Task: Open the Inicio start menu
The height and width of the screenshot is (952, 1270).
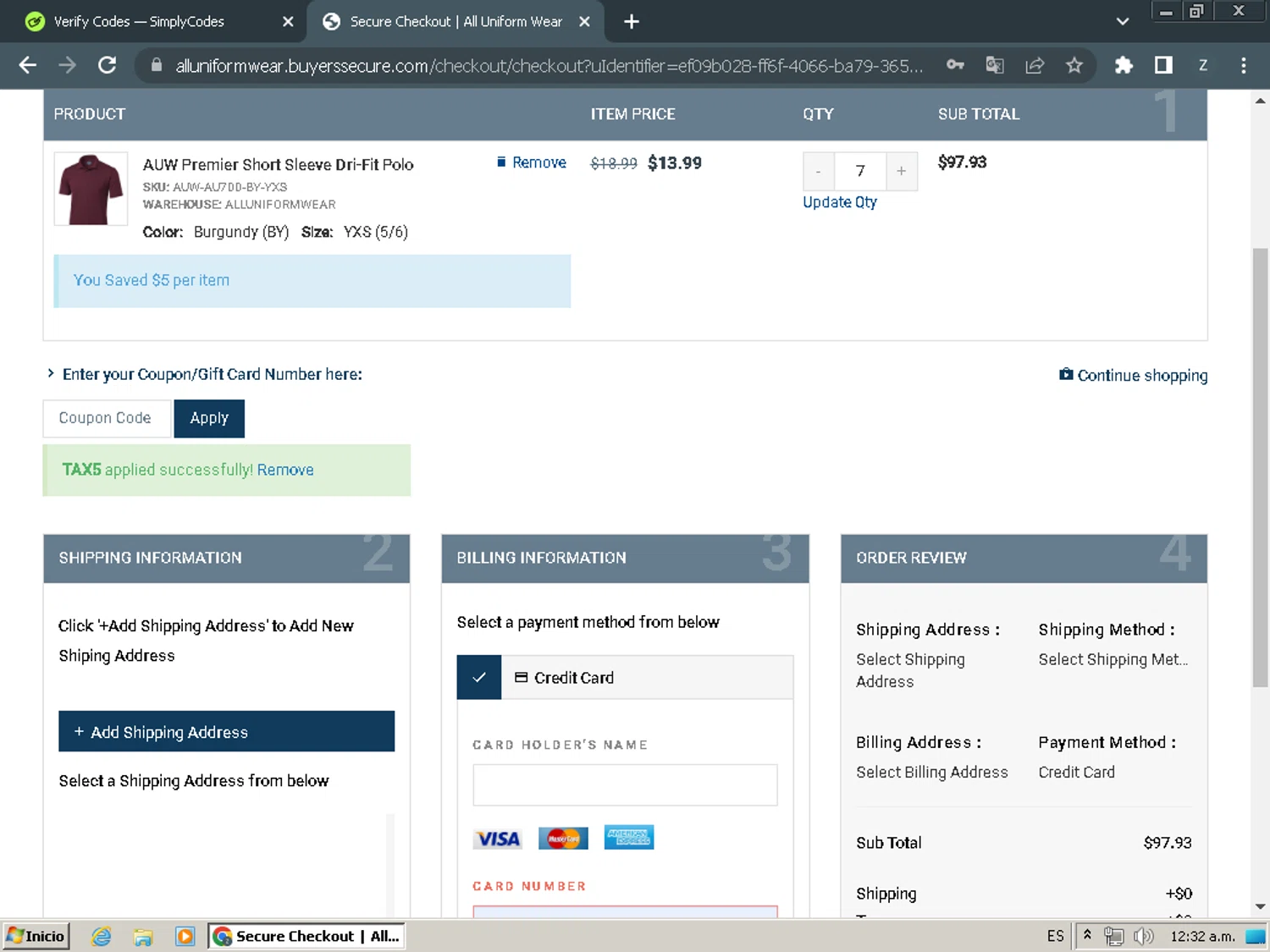Action: pos(36,936)
